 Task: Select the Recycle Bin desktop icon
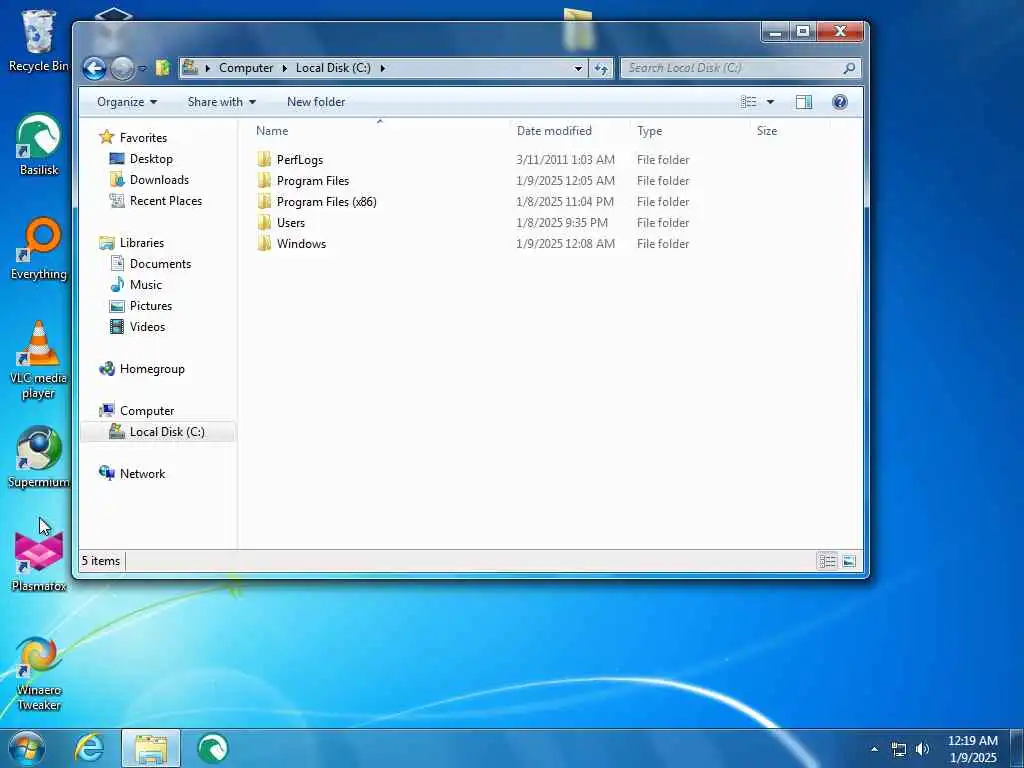pyautogui.click(x=39, y=40)
